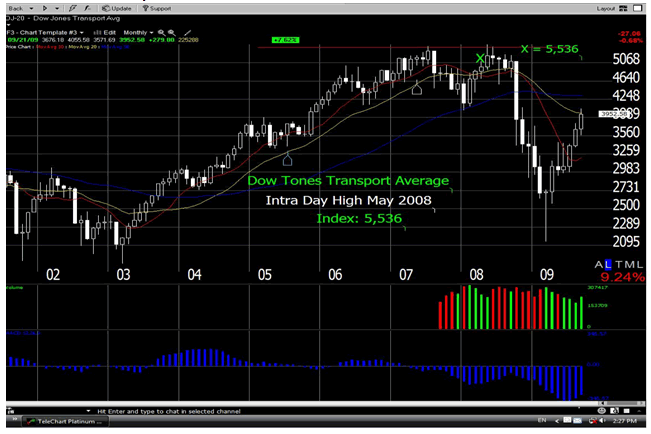This screenshot has width=651, height=434.
Task: Click the chat channel icon at bottom-left
Action: [x=11, y=411]
